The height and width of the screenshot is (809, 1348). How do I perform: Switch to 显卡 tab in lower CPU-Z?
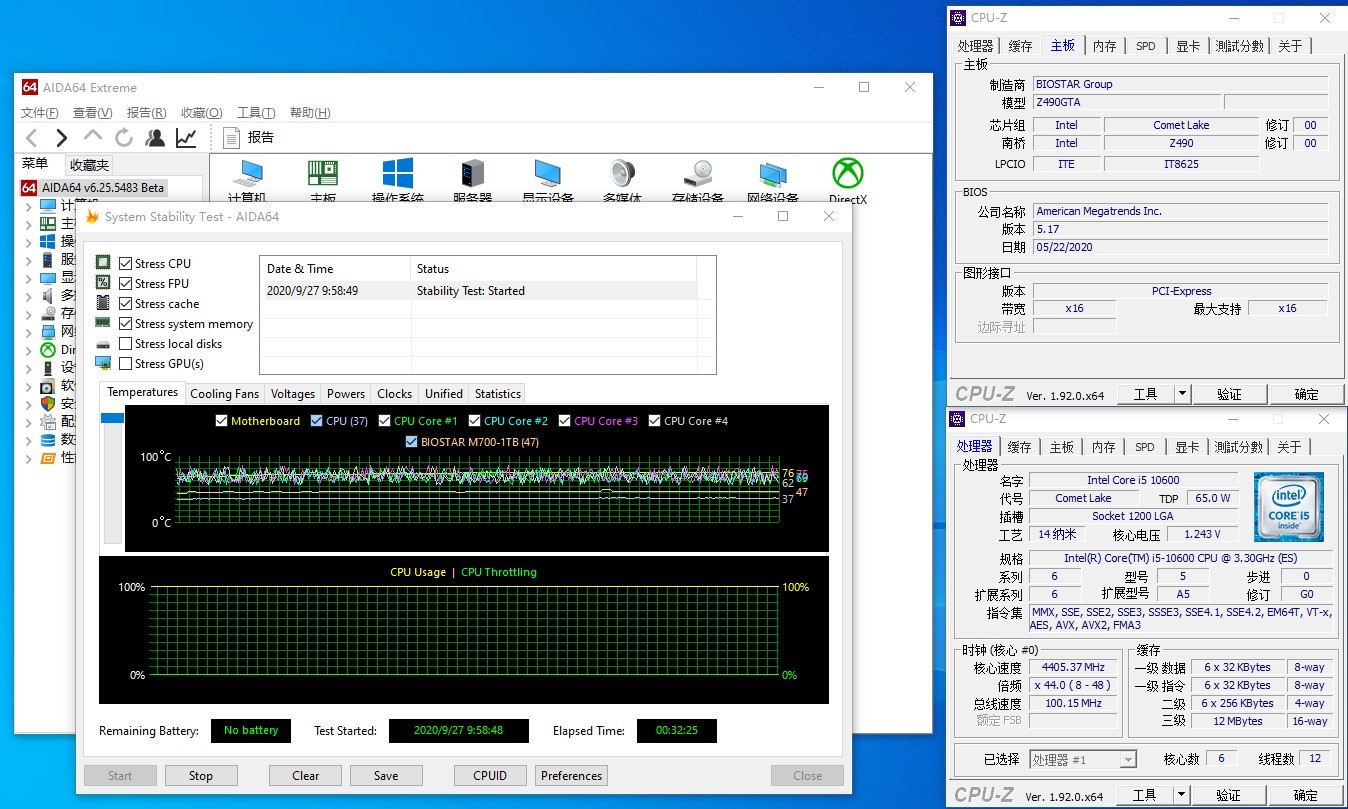pyautogui.click(x=1187, y=447)
